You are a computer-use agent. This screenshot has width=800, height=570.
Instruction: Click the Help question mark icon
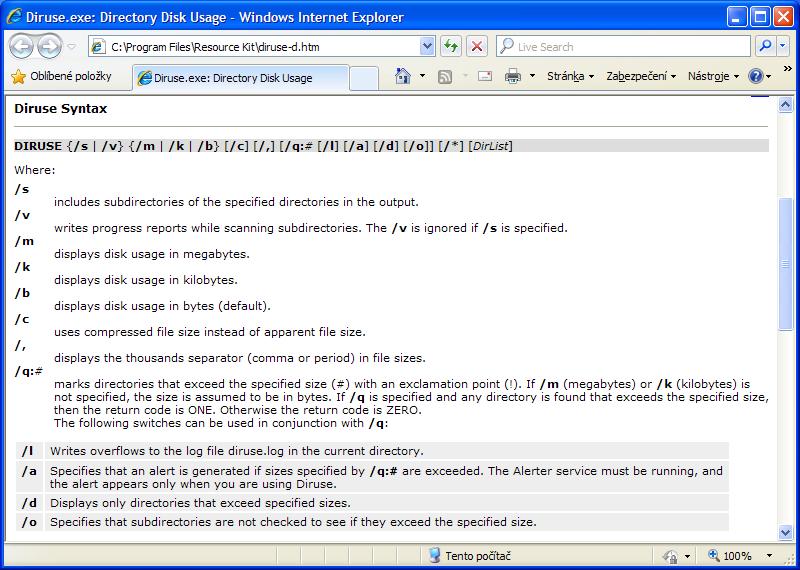tap(756, 77)
